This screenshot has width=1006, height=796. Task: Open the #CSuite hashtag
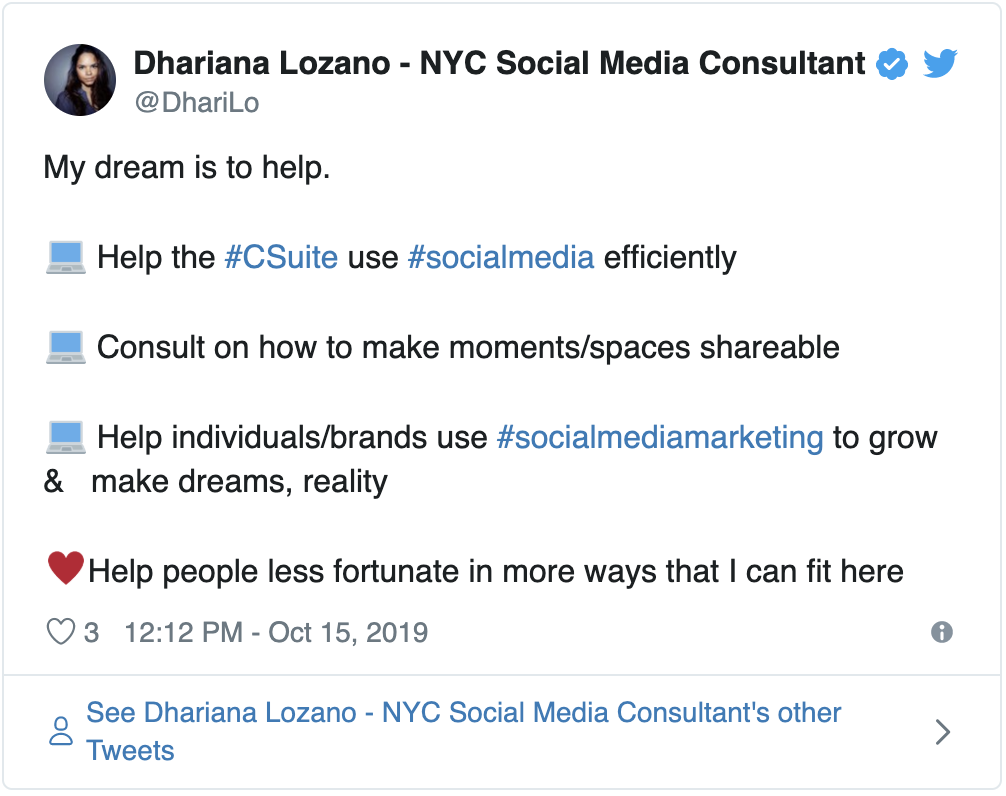(281, 258)
